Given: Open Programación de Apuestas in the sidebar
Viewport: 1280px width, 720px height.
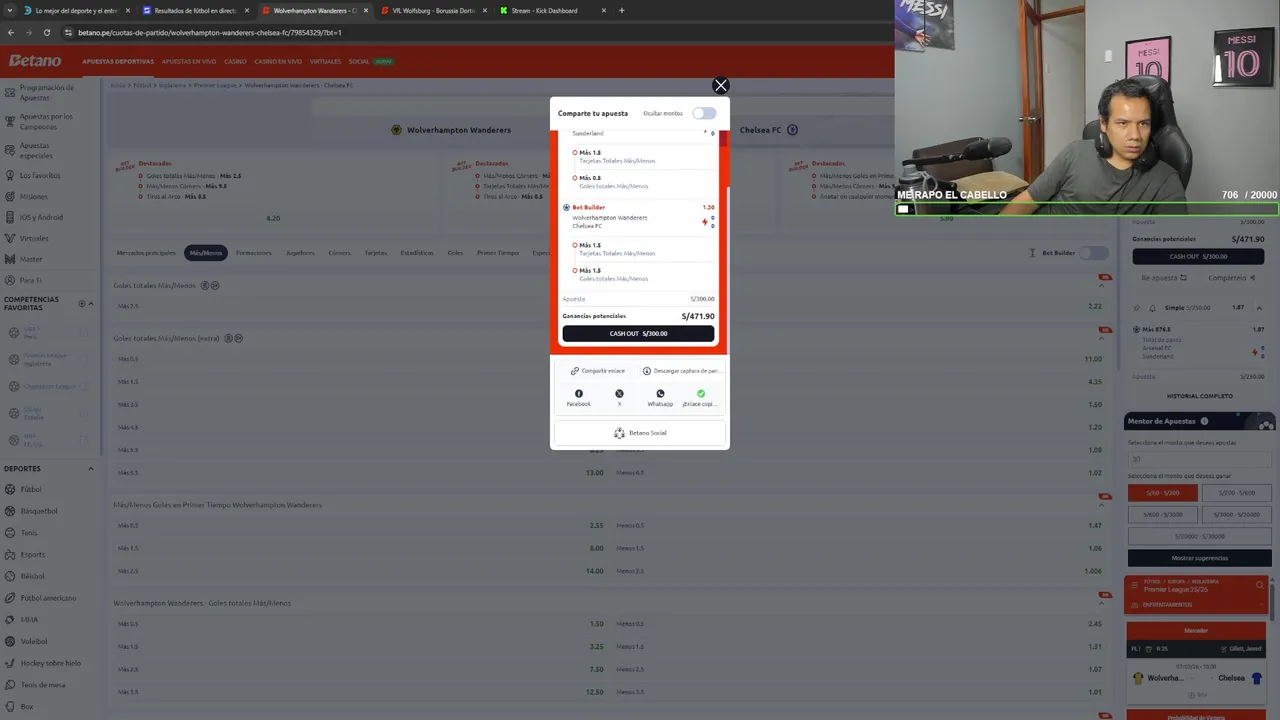Looking at the screenshot, I should (47, 92).
